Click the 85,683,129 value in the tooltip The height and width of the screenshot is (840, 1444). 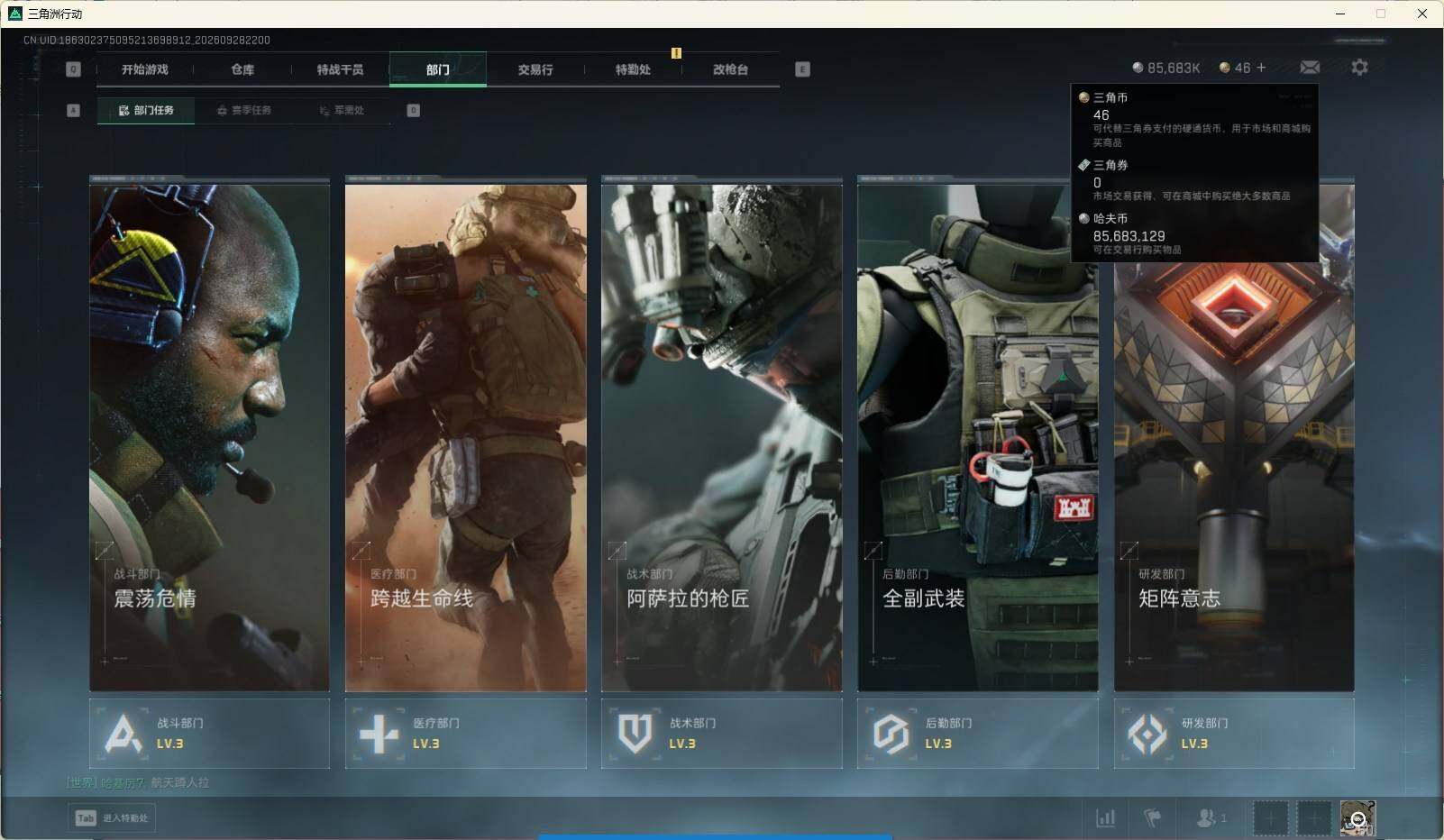point(1129,236)
